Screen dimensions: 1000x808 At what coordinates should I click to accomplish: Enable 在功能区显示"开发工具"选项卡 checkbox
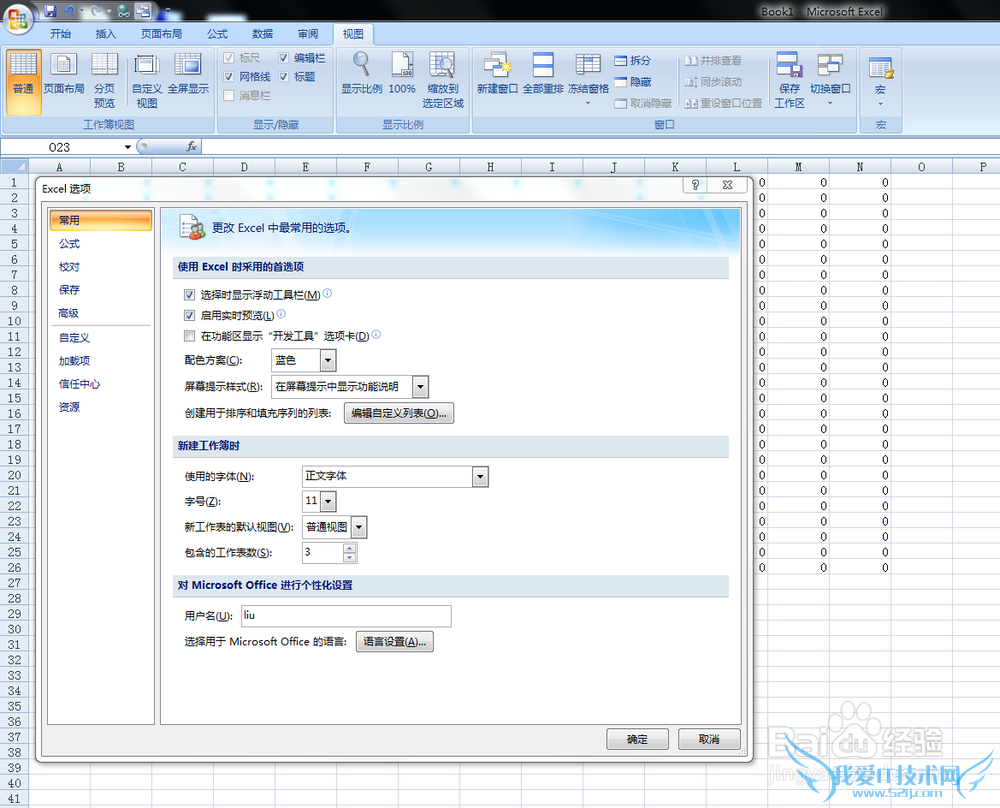(x=190, y=336)
